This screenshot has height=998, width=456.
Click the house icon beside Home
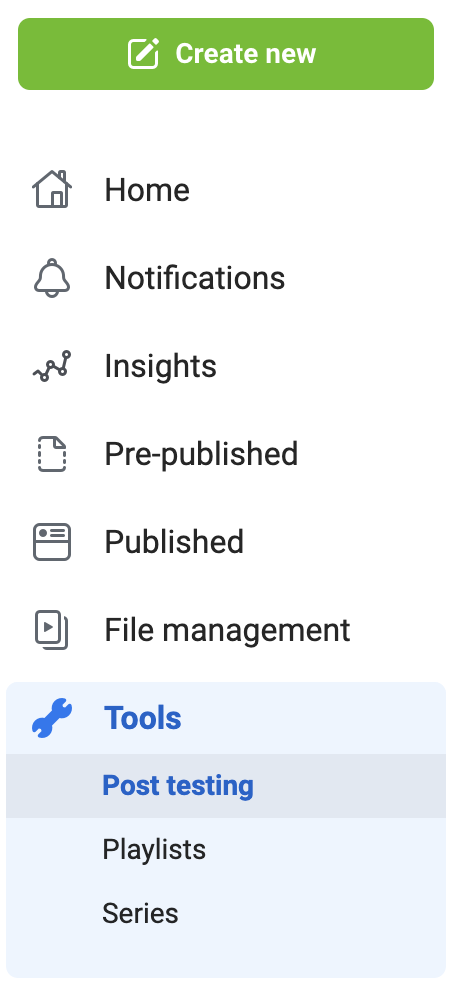52,189
